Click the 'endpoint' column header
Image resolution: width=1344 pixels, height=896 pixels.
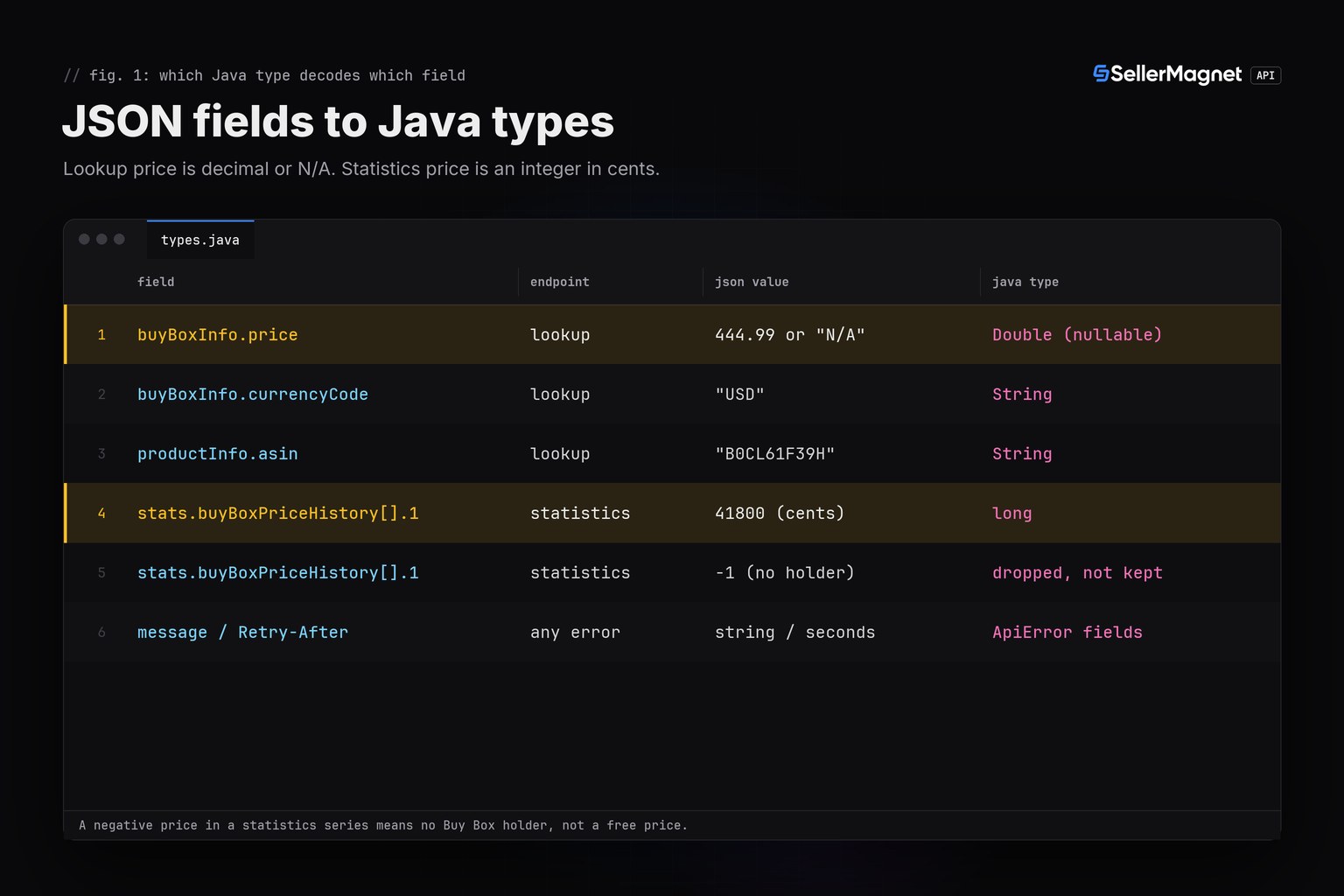point(560,282)
